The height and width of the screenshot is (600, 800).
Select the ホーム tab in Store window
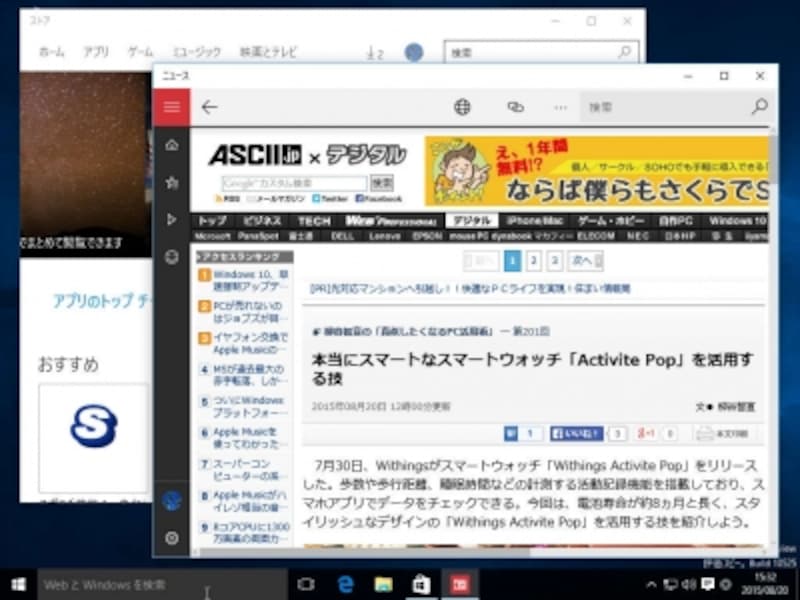click(x=52, y=52)
